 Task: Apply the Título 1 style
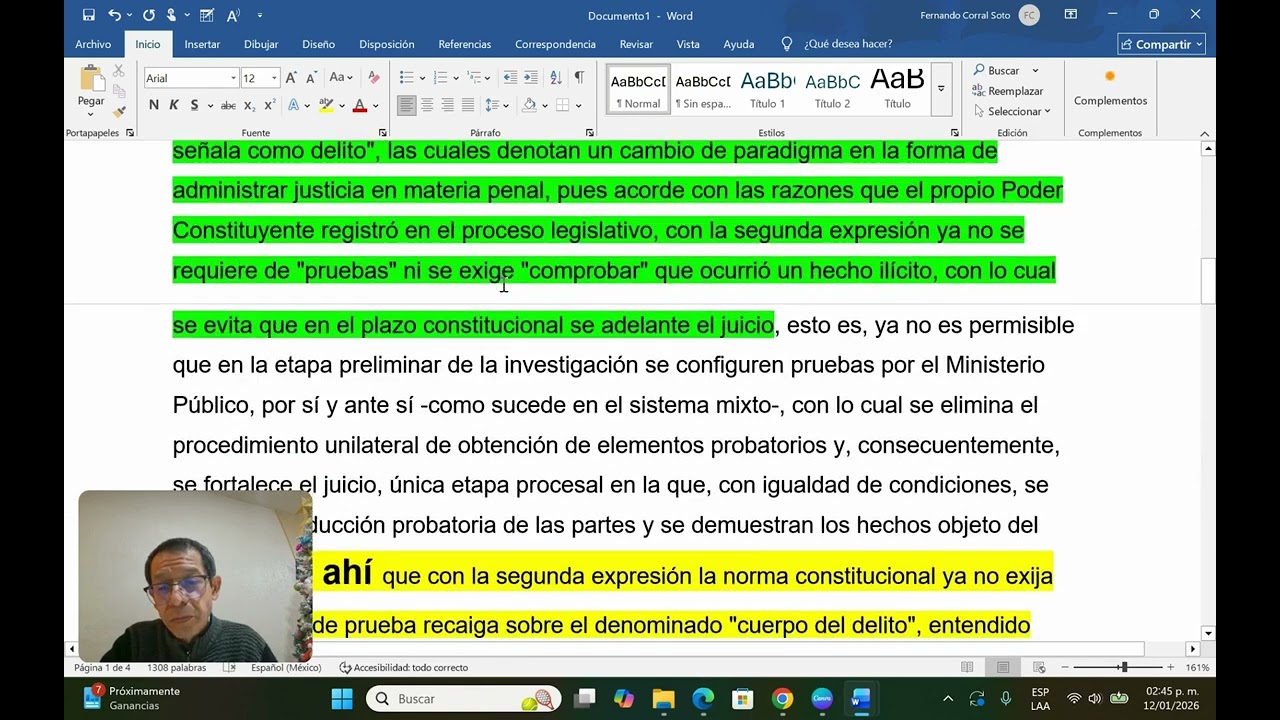click(768, 89)
